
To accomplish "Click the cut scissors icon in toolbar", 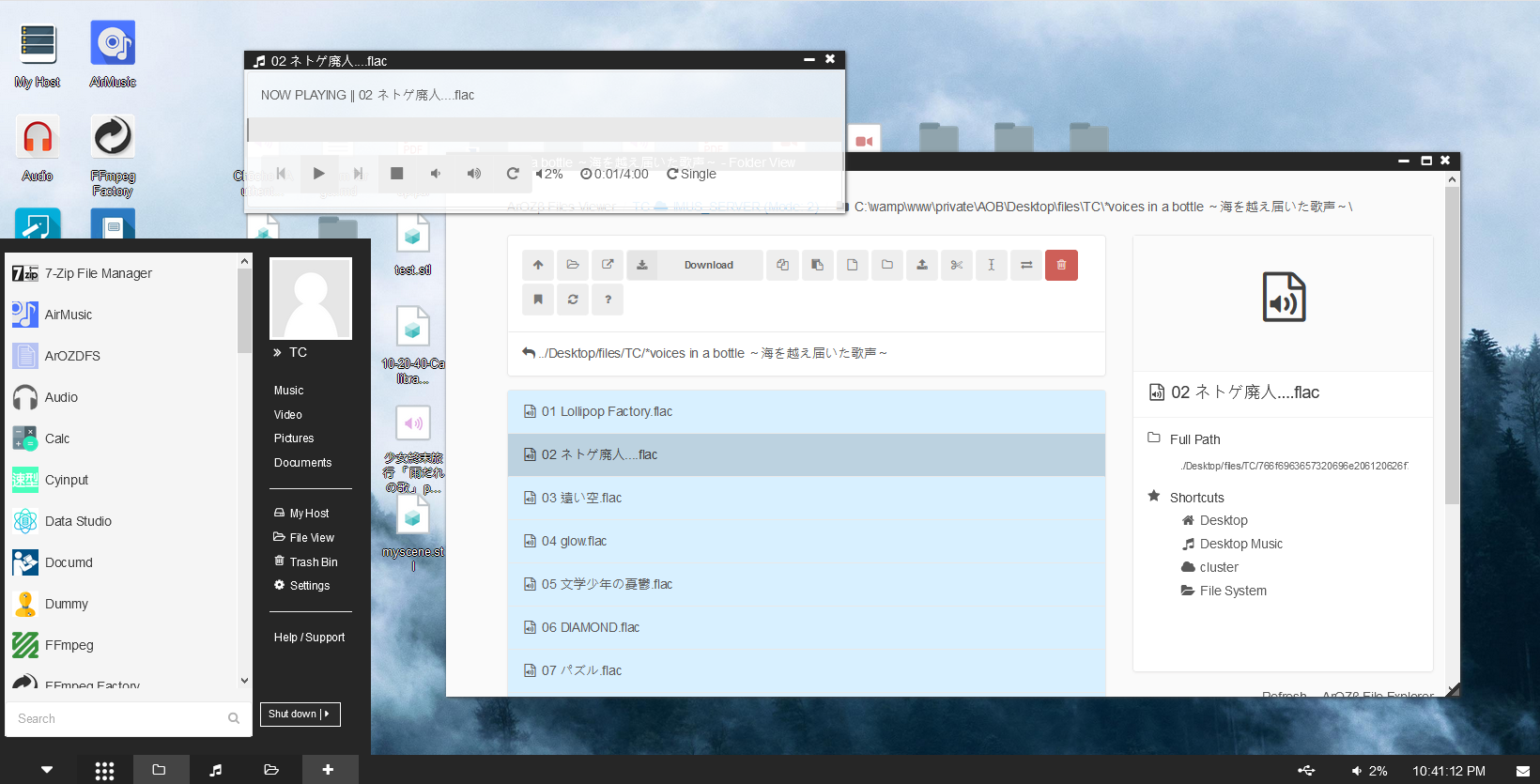I will [x=956, y=265].
